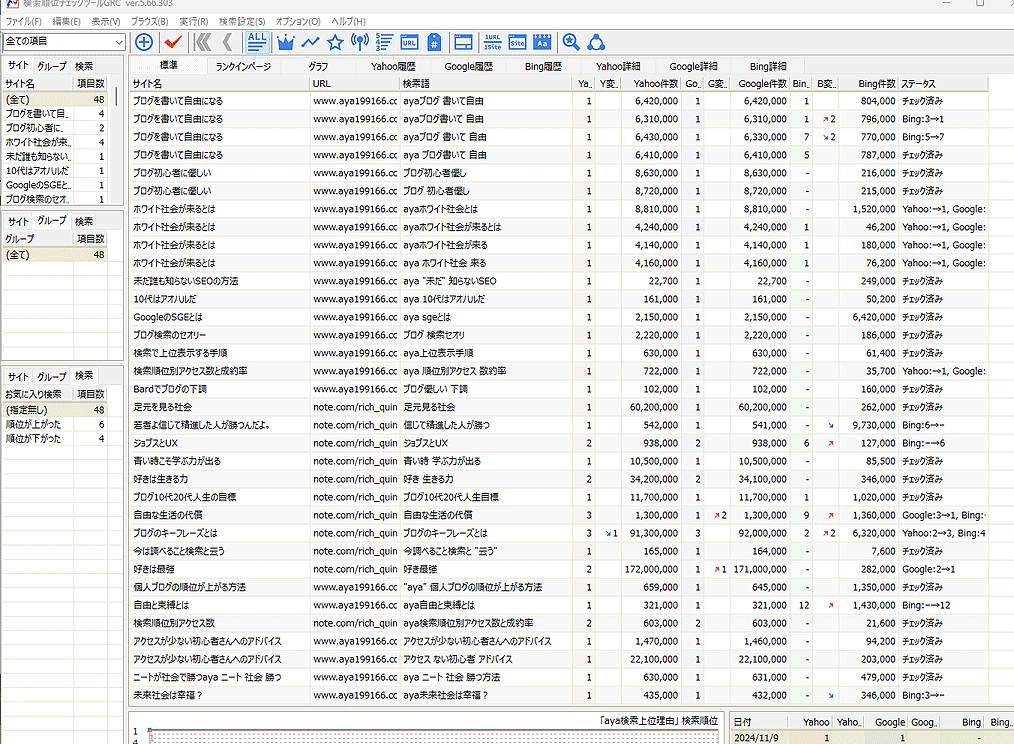Viewport: 1014px width, 744px height.
Task: Open the Bing詳細 tab
Action: [767, 66]
